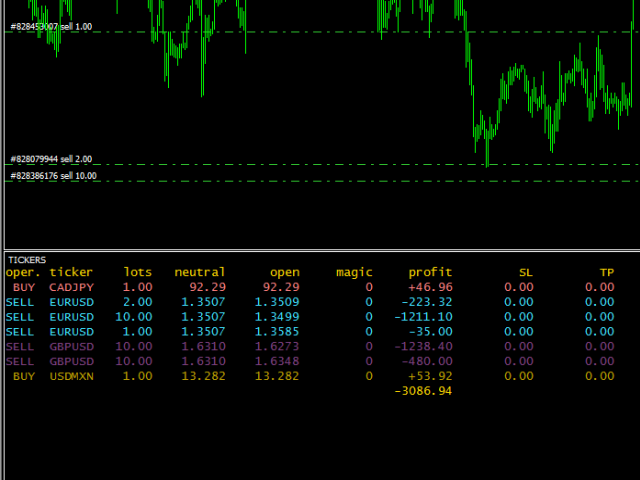This screenshot has height=480, width=640.
Task: Click the 'open' column header
Action: tap(285, 273)
